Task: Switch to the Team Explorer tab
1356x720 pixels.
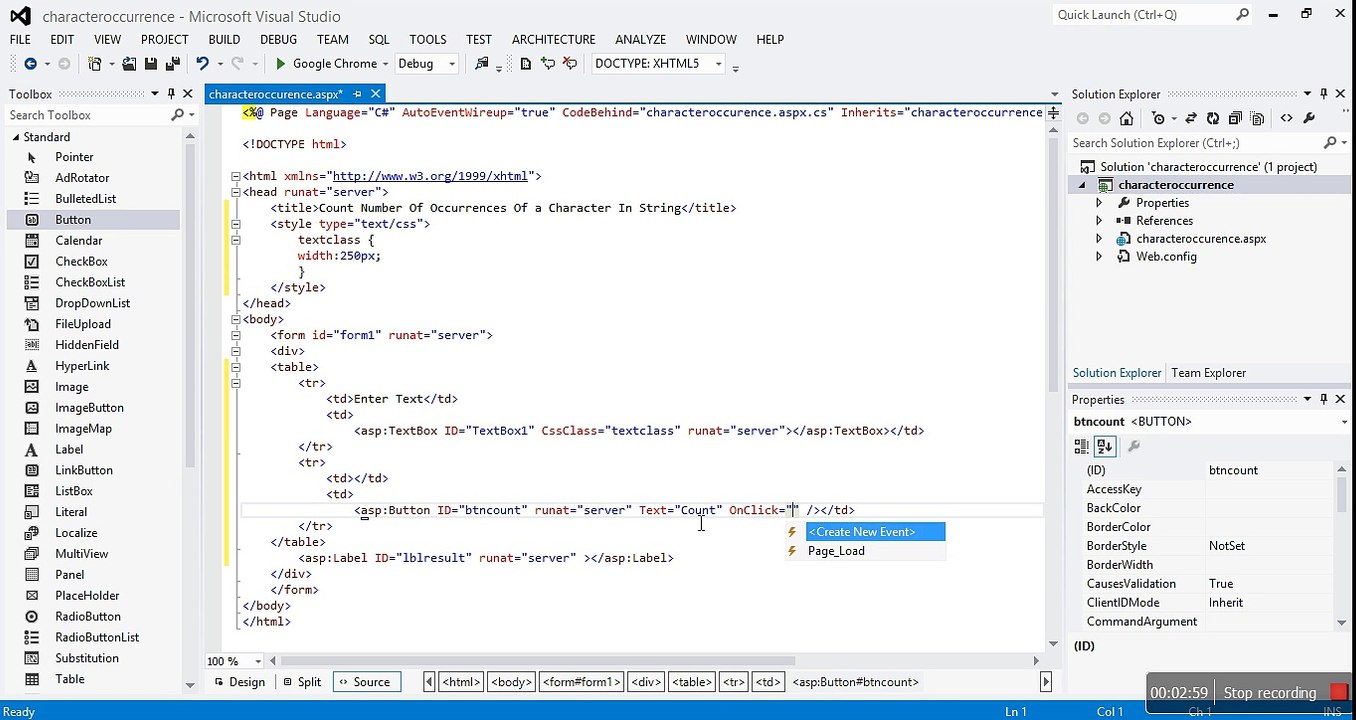Action: tap(1208, 373)
